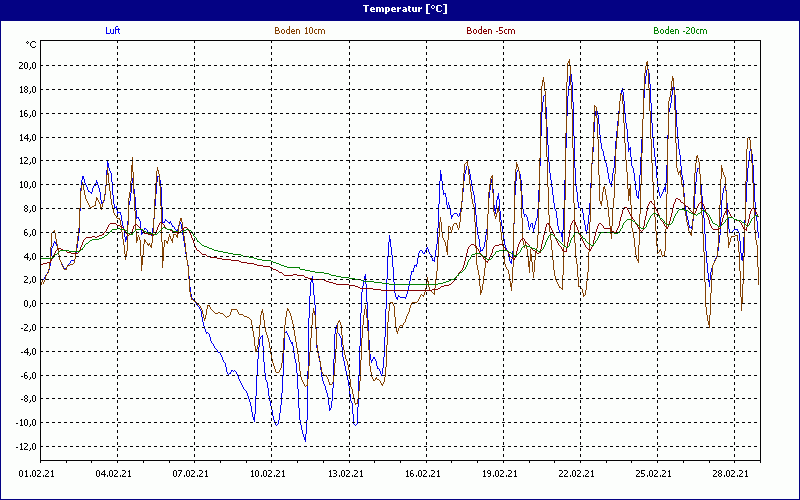Select the Boden 10cm legend label
The width and height of the screenshot is (800, 500).
click(x=299, y=31)
